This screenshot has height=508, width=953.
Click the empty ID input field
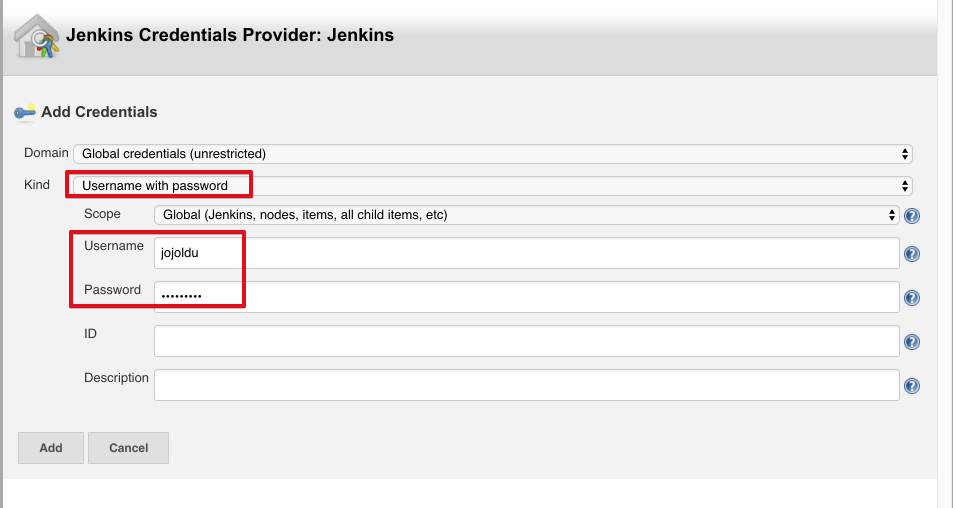click(x=526, y=341)
